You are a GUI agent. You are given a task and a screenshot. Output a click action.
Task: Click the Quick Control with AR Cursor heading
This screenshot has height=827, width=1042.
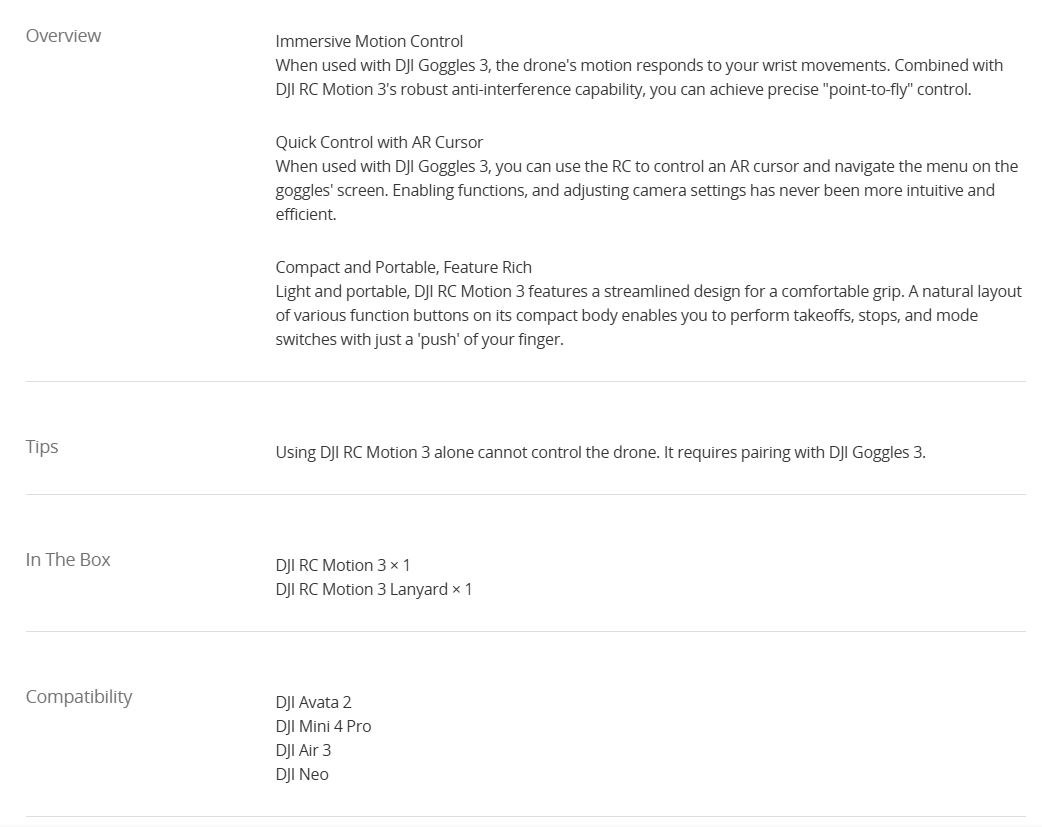tap(379, 142)
